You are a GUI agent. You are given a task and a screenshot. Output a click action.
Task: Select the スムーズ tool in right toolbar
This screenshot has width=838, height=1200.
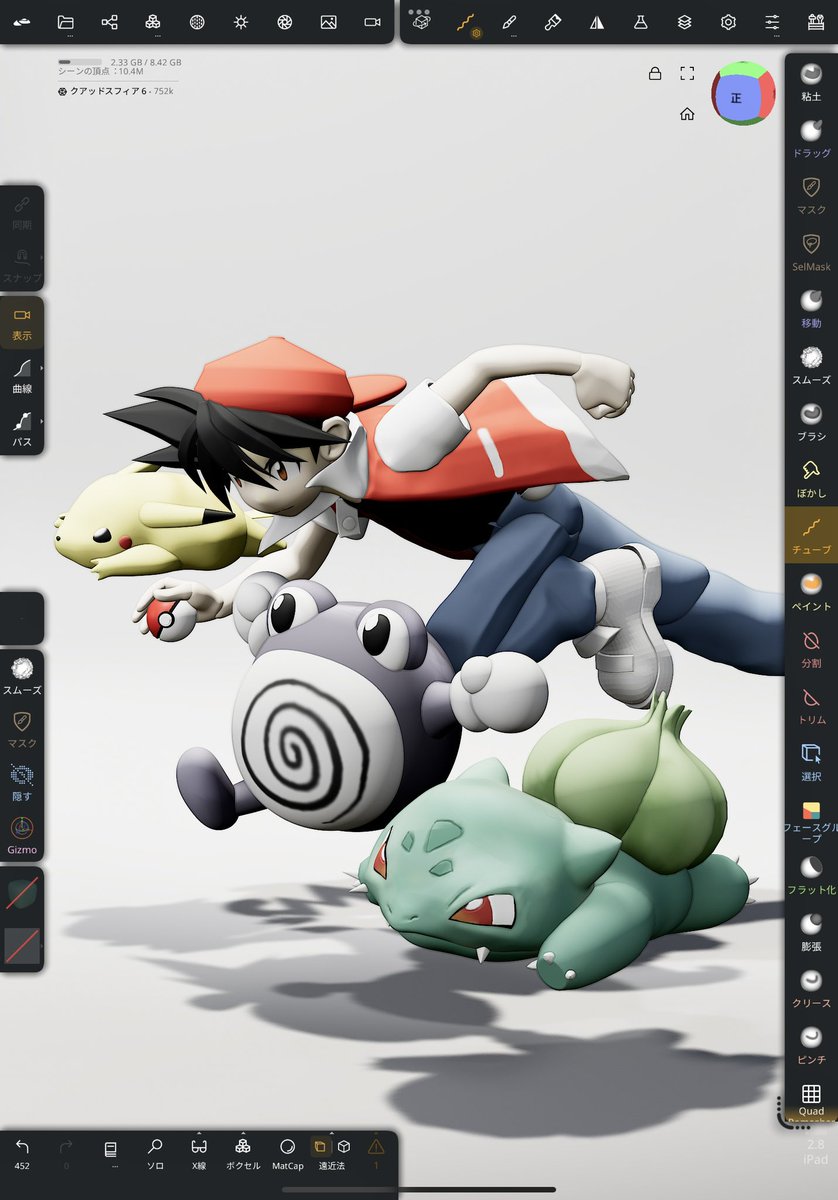coord(811,366)
